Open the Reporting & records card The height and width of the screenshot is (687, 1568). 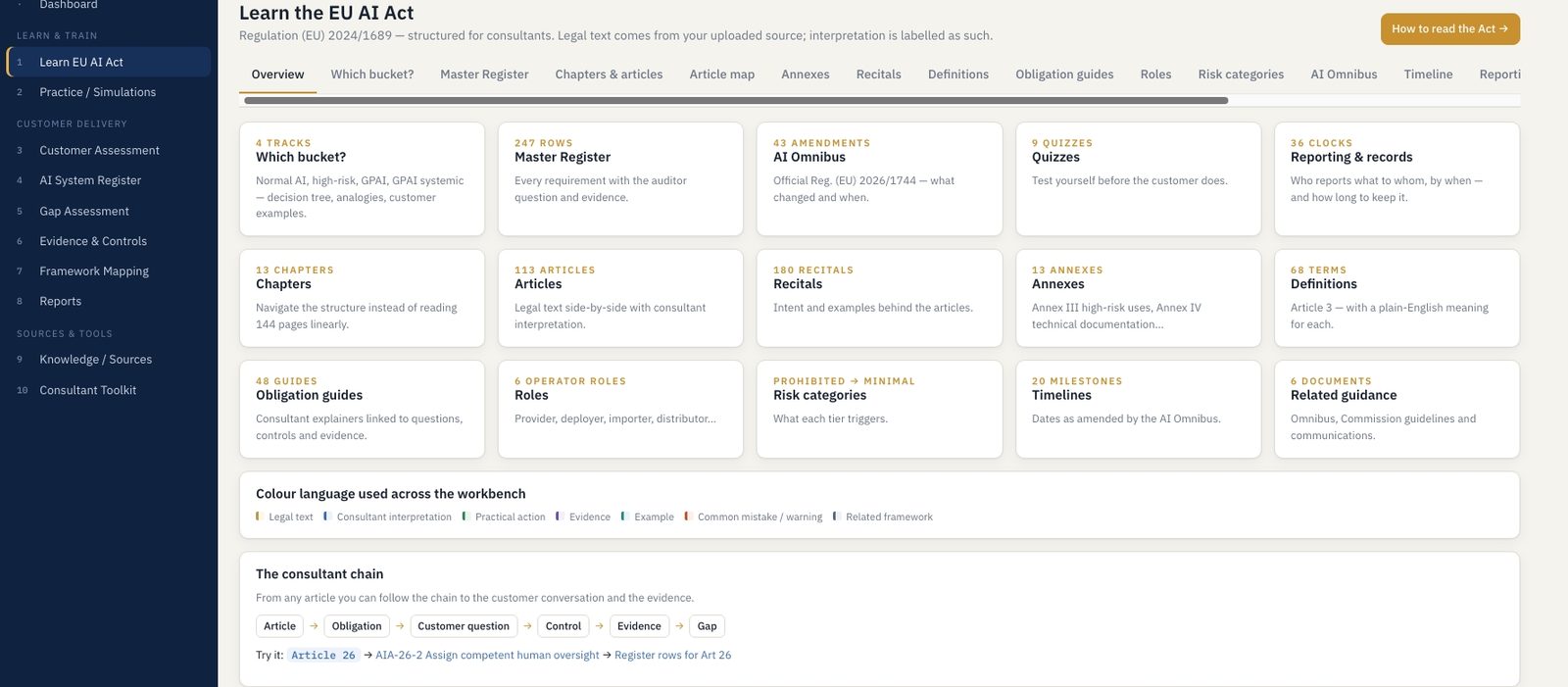click(1396, 178)
